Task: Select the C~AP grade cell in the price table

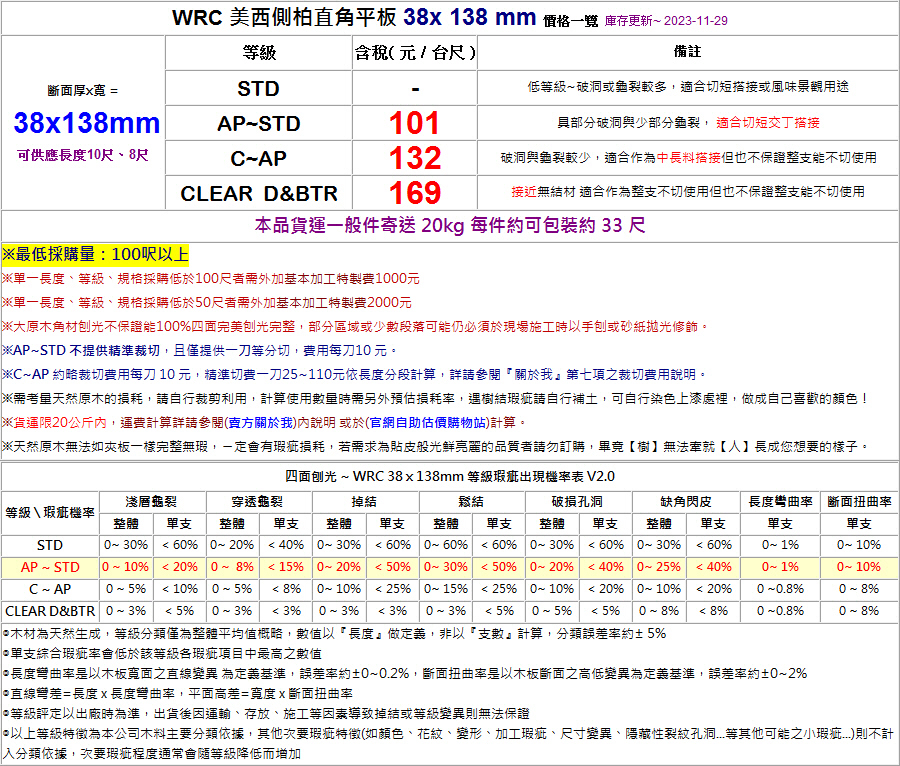Action: click(258, 158)
